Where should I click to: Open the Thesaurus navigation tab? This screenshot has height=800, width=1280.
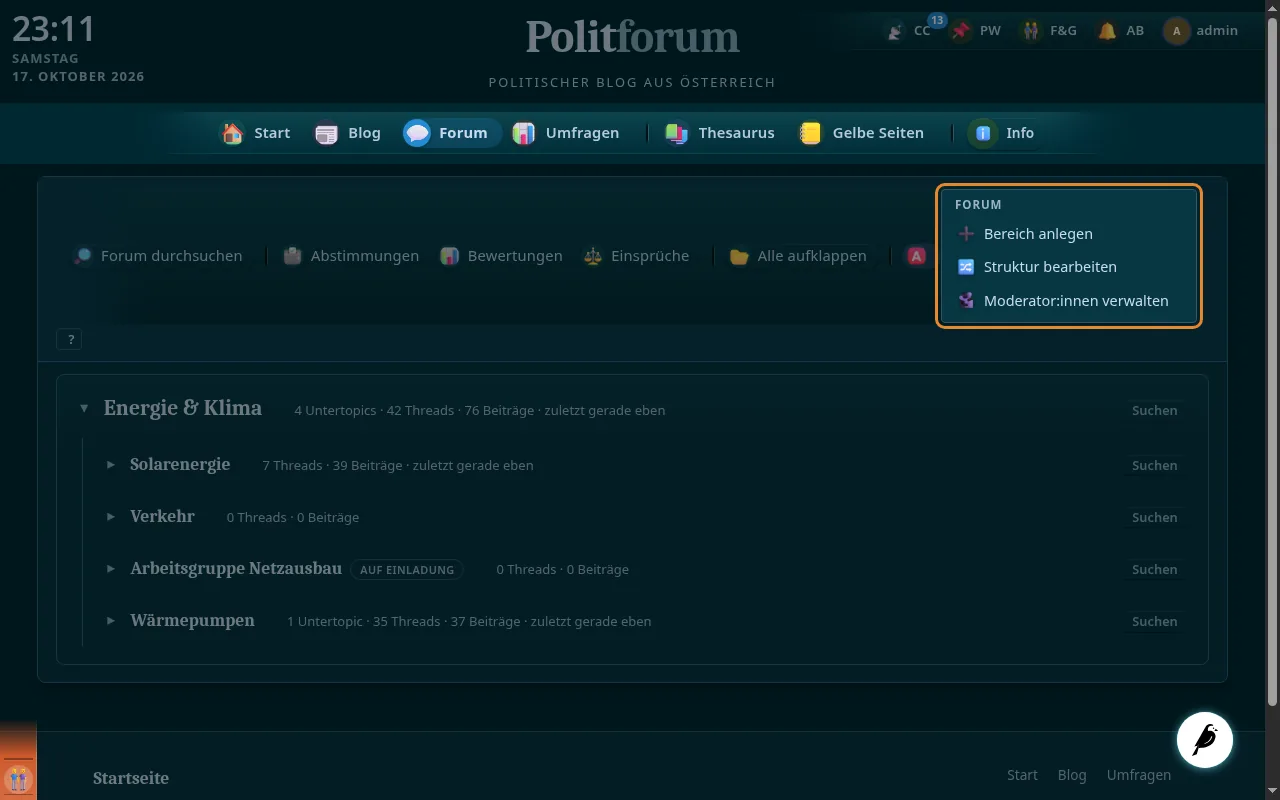coord(721,133)
